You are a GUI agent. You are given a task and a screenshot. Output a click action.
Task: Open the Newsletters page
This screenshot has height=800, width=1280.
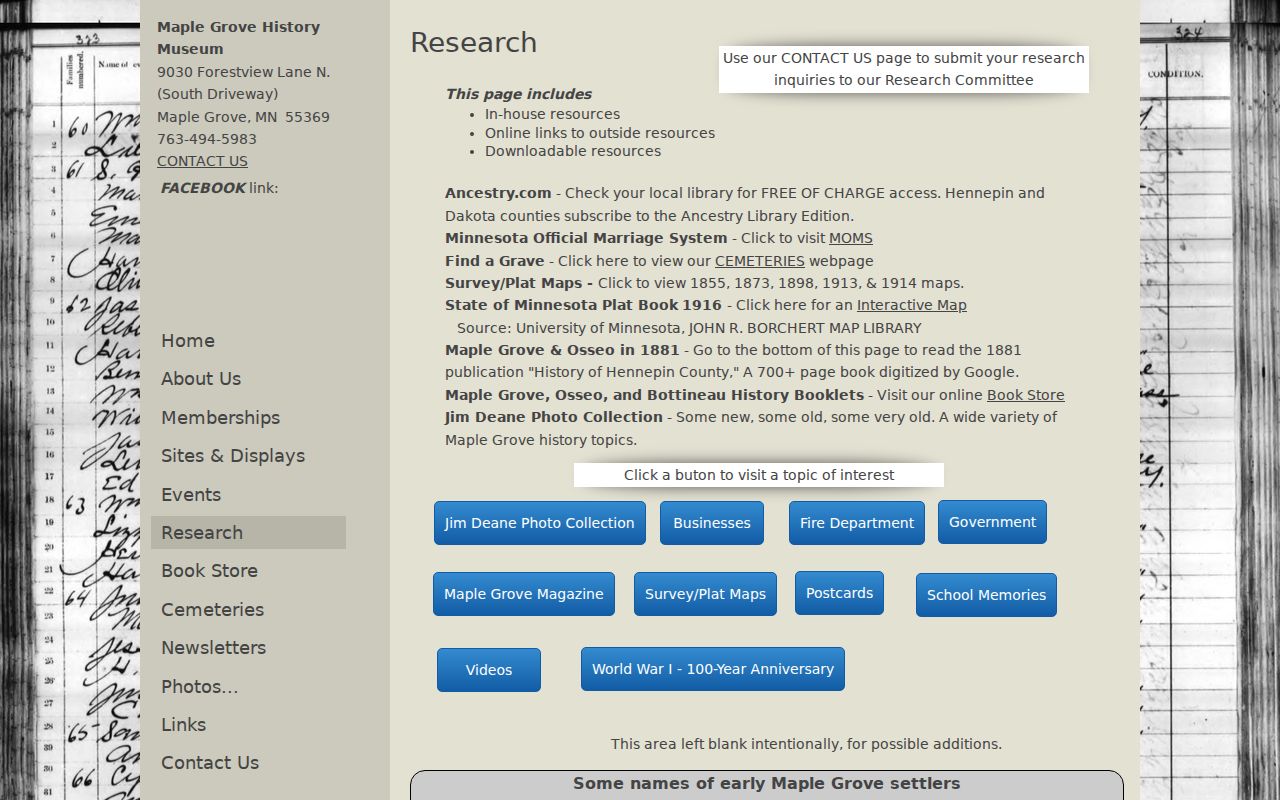tap(248, 648)
